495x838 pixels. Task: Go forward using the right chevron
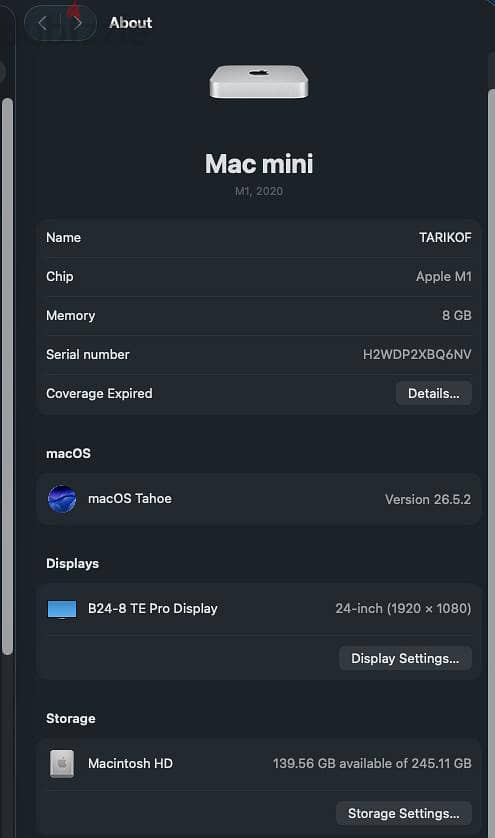pos(79,23)
